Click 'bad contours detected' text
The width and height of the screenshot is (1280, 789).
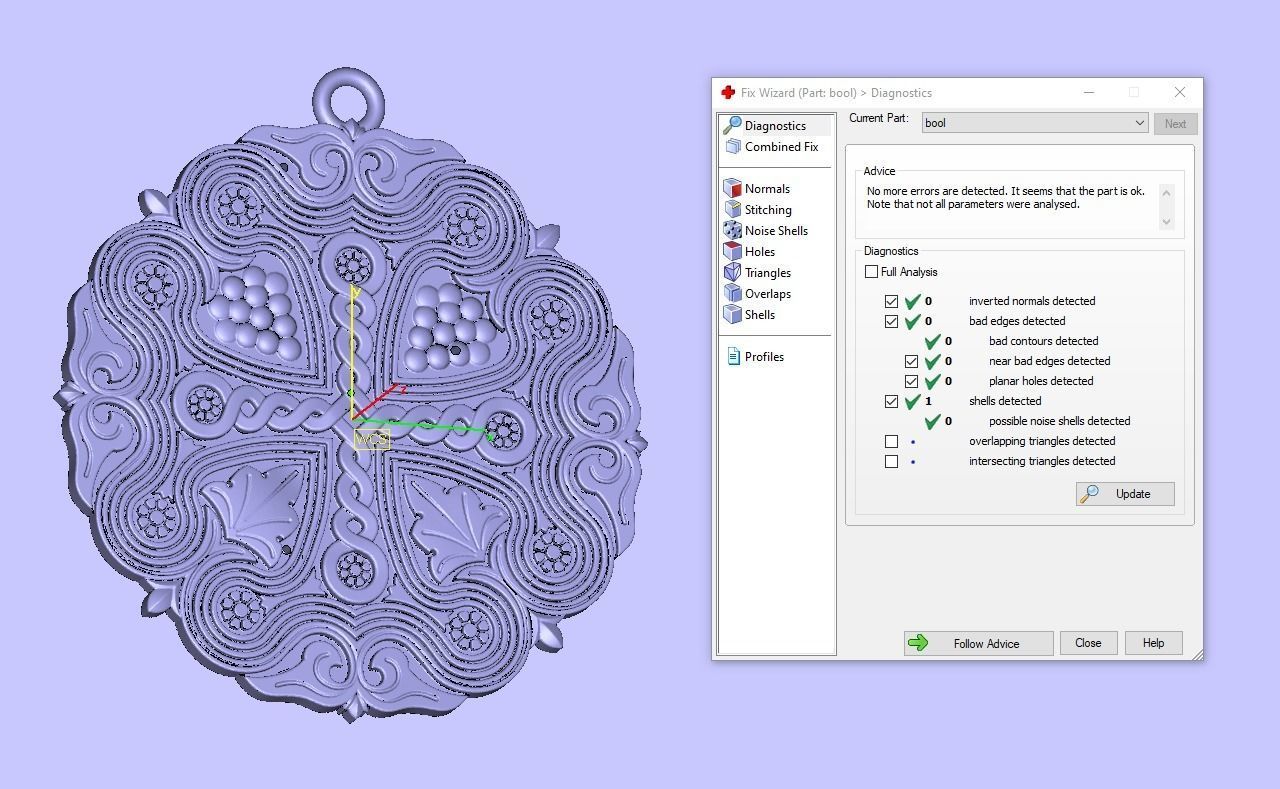(x=1043, y=341)
